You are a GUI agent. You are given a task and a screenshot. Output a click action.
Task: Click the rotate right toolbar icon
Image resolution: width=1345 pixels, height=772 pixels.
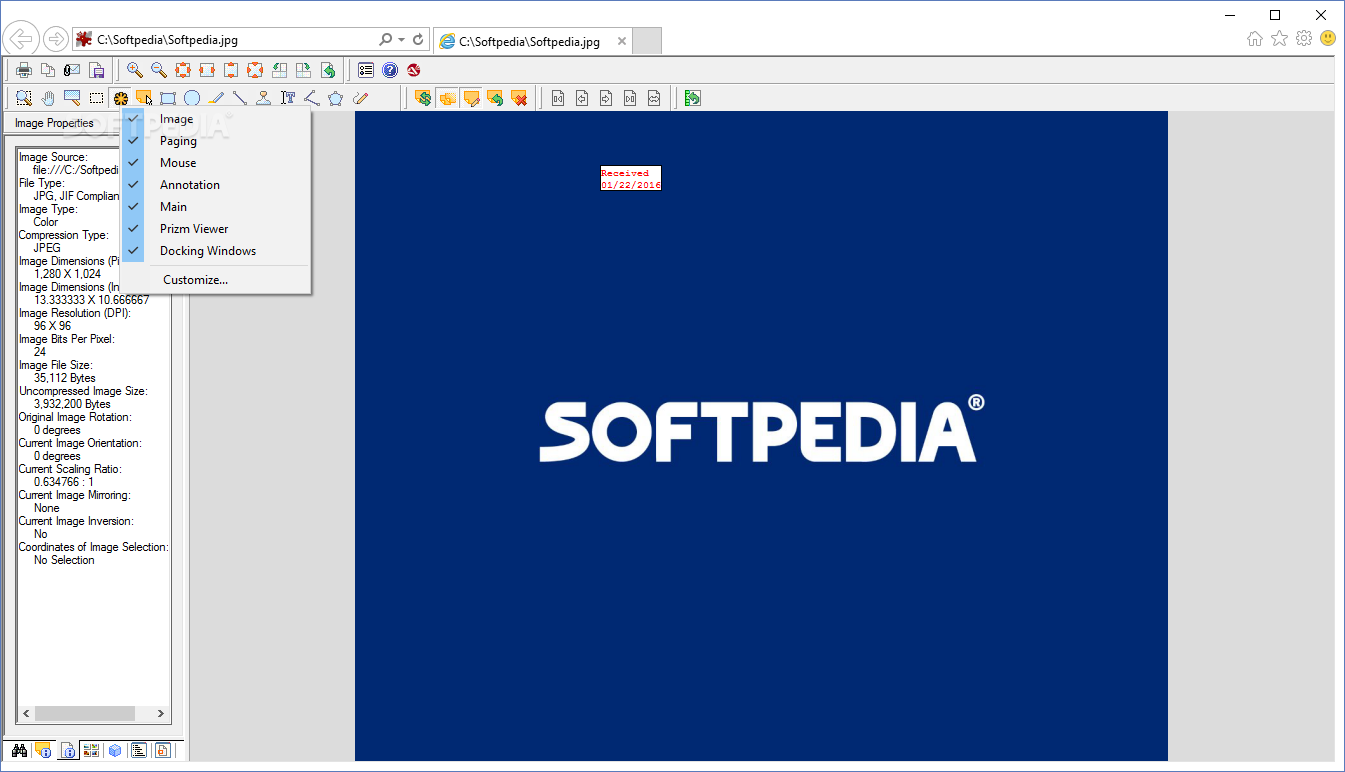303,70
